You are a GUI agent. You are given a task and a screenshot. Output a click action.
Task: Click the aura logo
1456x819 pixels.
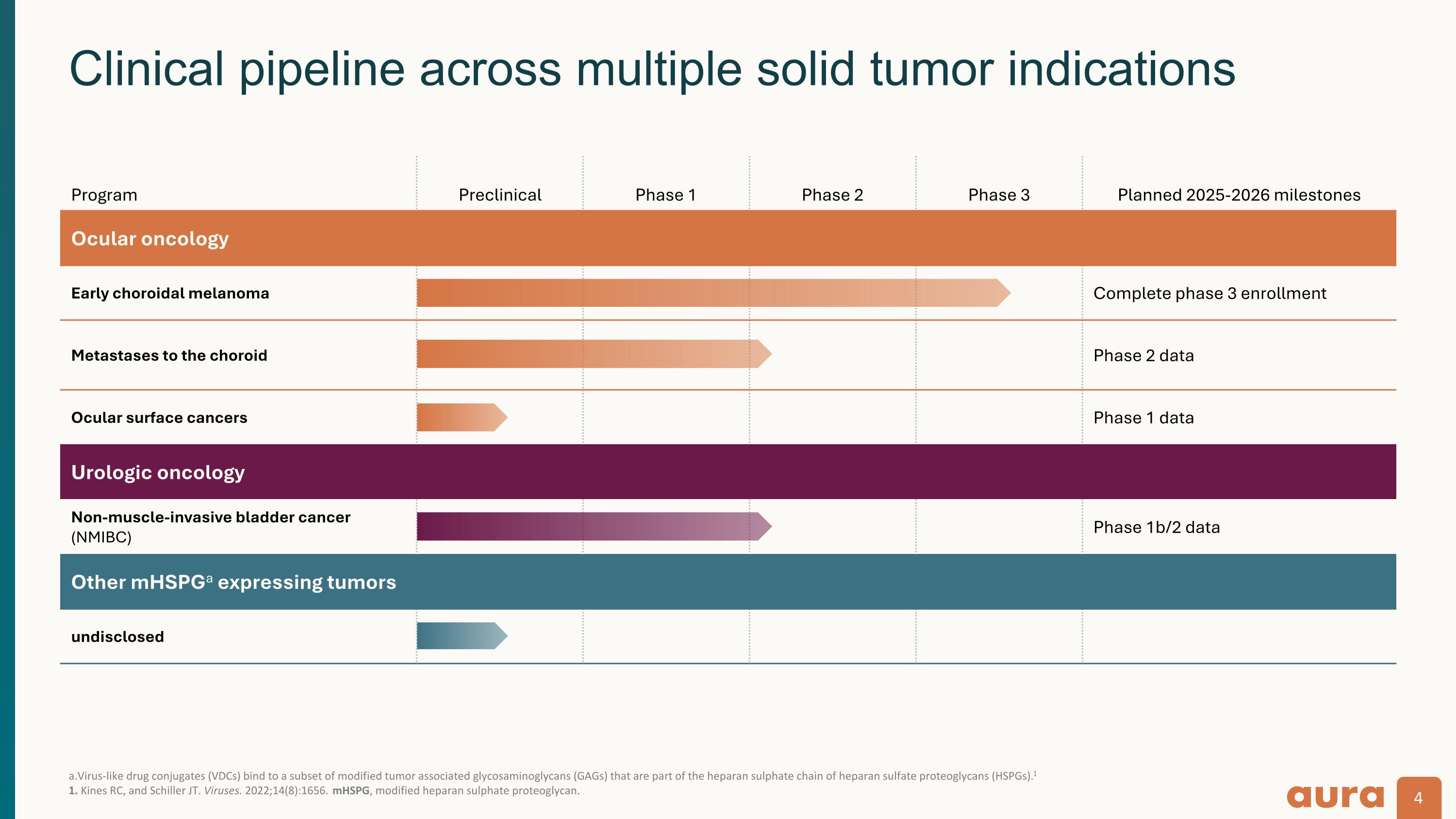tap(1335, 796)
